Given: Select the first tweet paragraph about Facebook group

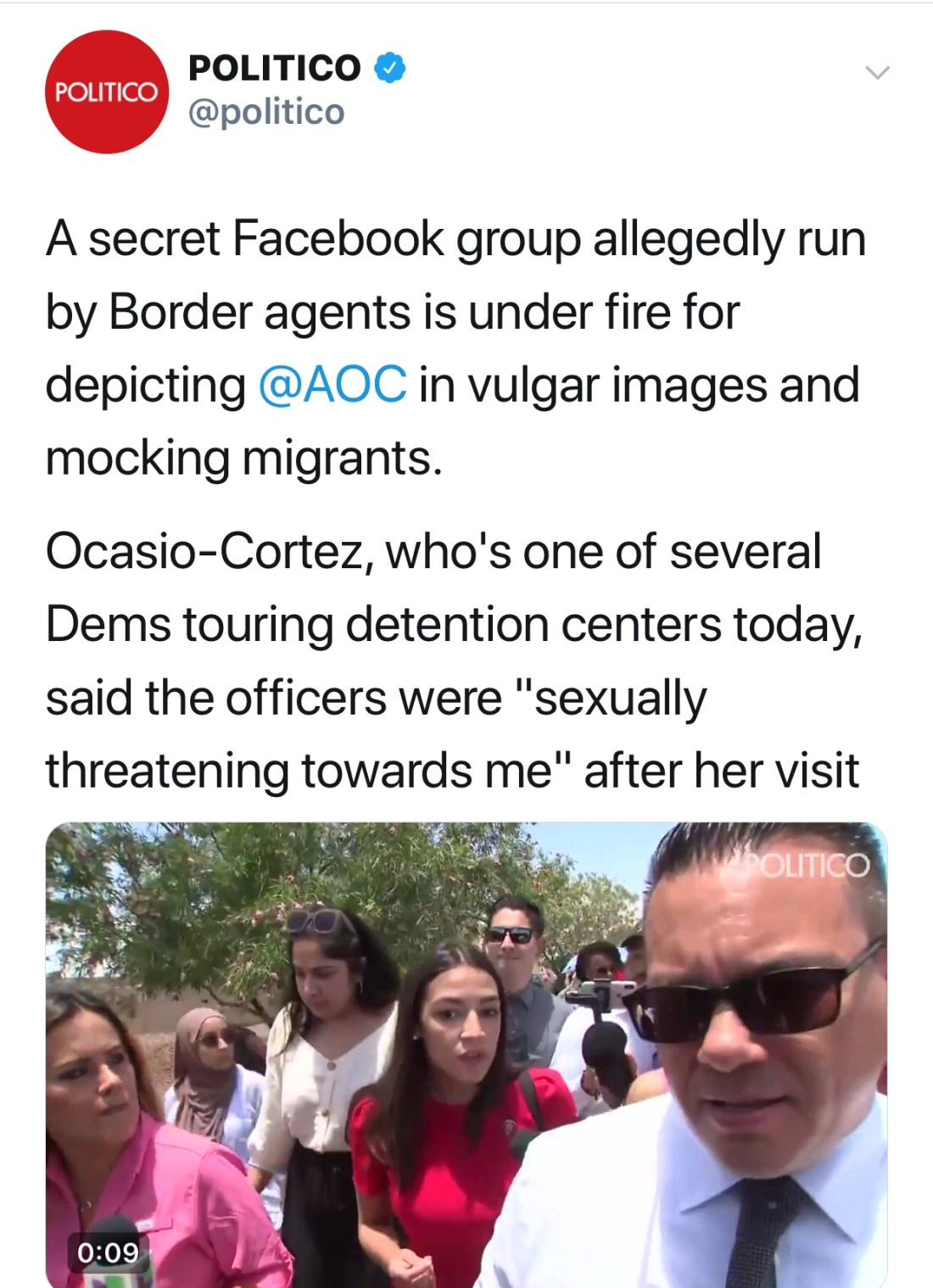Looking at the screenshot, I should point(456,348).
